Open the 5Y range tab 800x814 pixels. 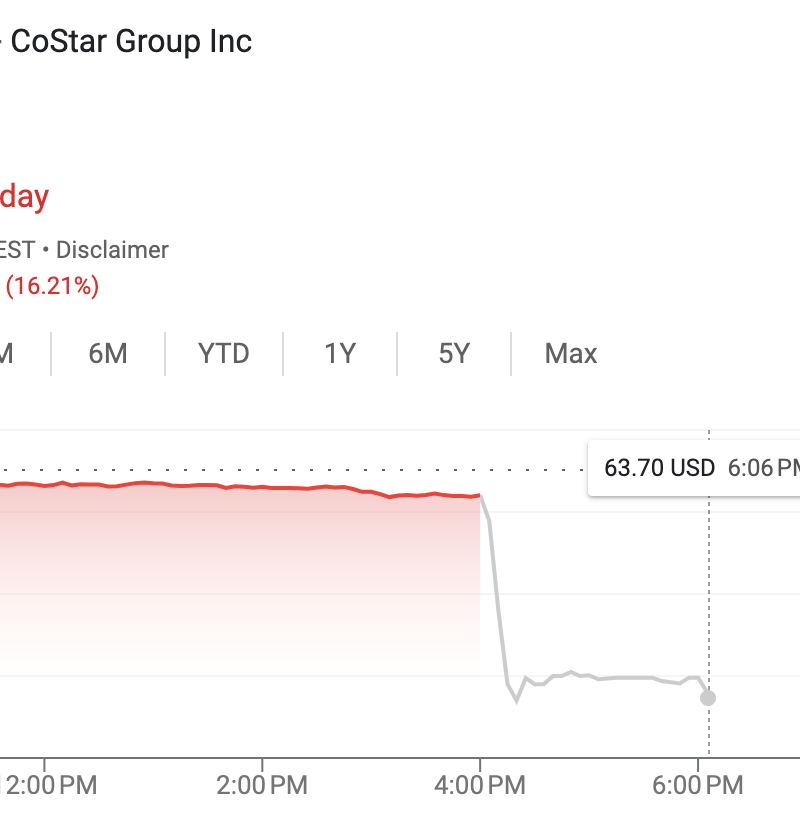pos(454,353)
